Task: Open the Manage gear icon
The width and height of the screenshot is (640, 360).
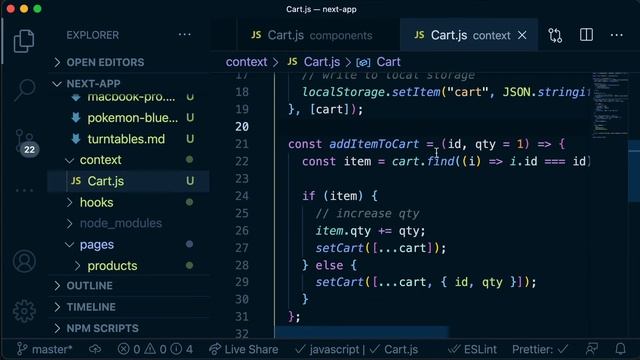Action: [x=24, y=311]
